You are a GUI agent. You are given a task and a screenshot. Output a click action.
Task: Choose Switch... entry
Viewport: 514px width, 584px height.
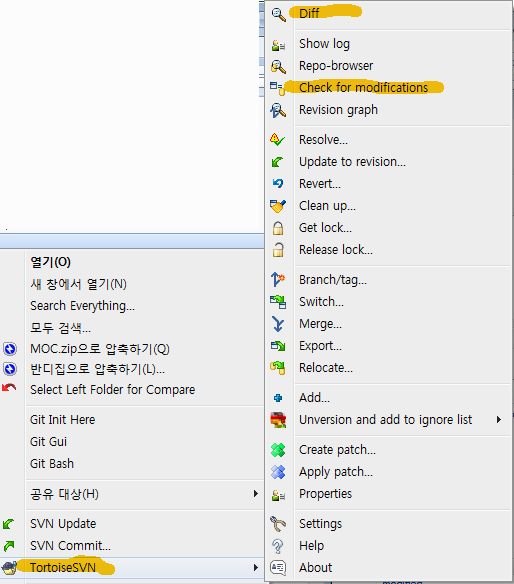(x=321, y=302)
